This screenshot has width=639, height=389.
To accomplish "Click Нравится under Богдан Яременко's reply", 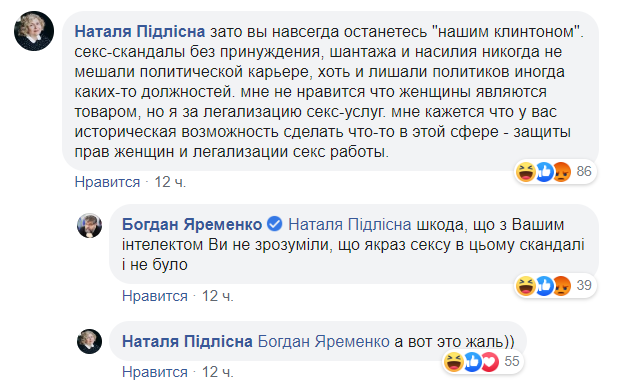I will (x=155, y=296).
